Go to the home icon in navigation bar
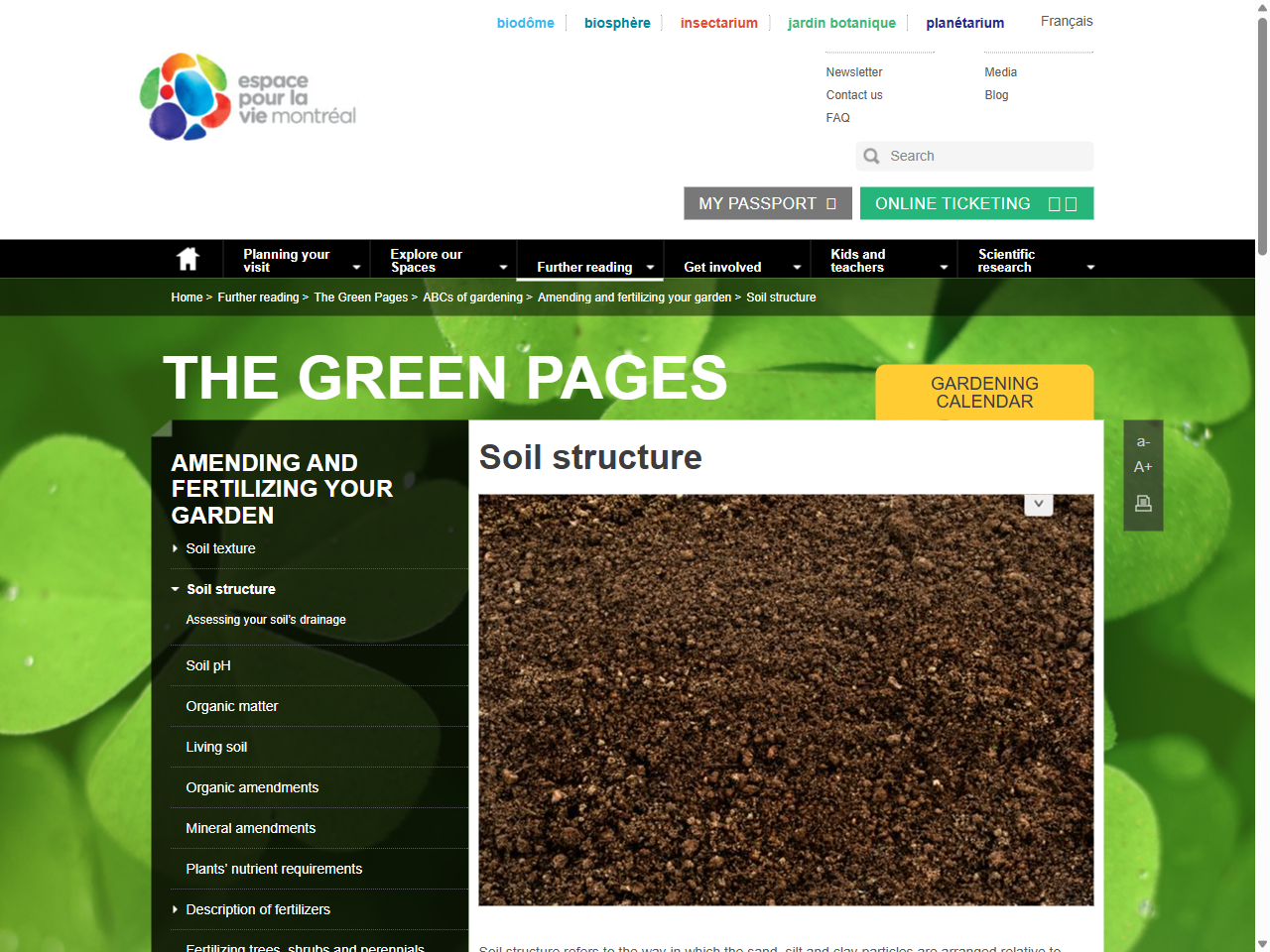Viewport: 1270px width, 952px height. (x=188, y=259)
